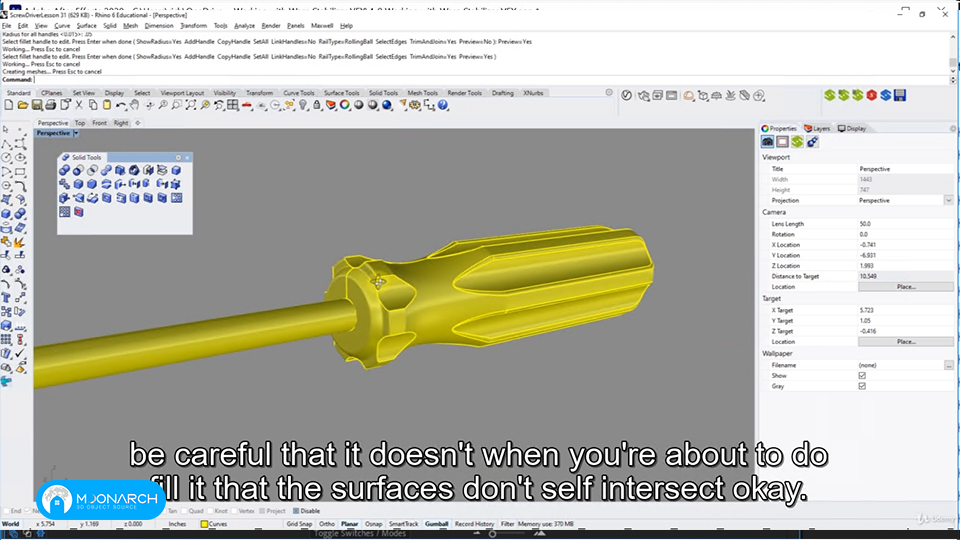
Task: Toggle Grid Snap in status bar
Action: point(299,524)
